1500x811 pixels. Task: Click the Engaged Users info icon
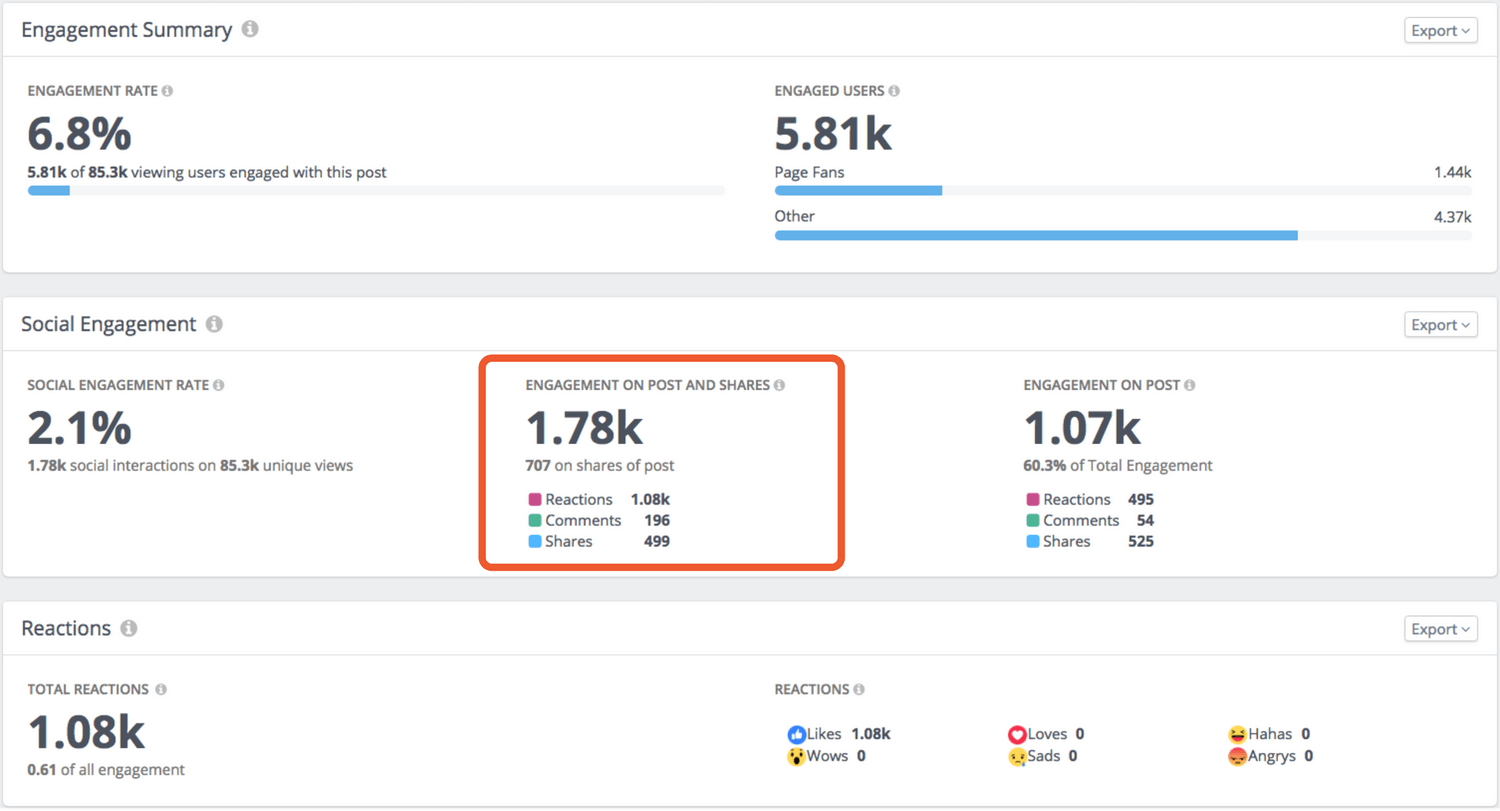tap(896, 90)
